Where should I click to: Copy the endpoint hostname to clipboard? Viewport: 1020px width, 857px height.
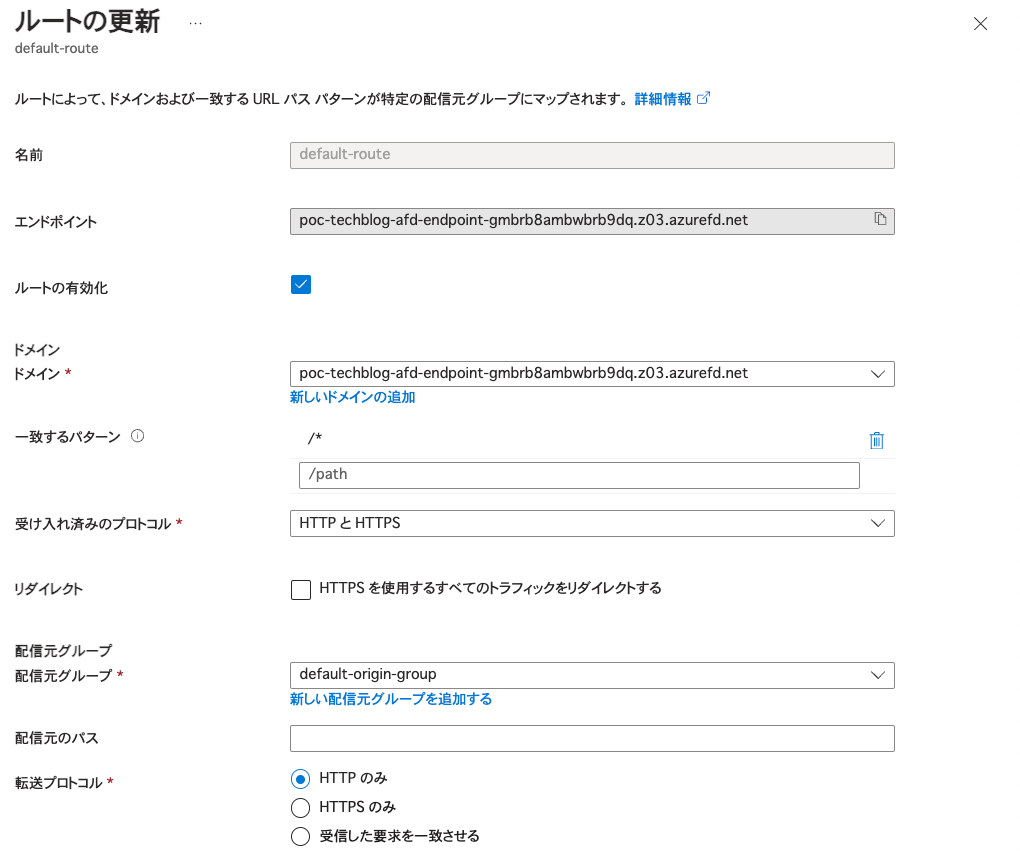click(880, 219)
